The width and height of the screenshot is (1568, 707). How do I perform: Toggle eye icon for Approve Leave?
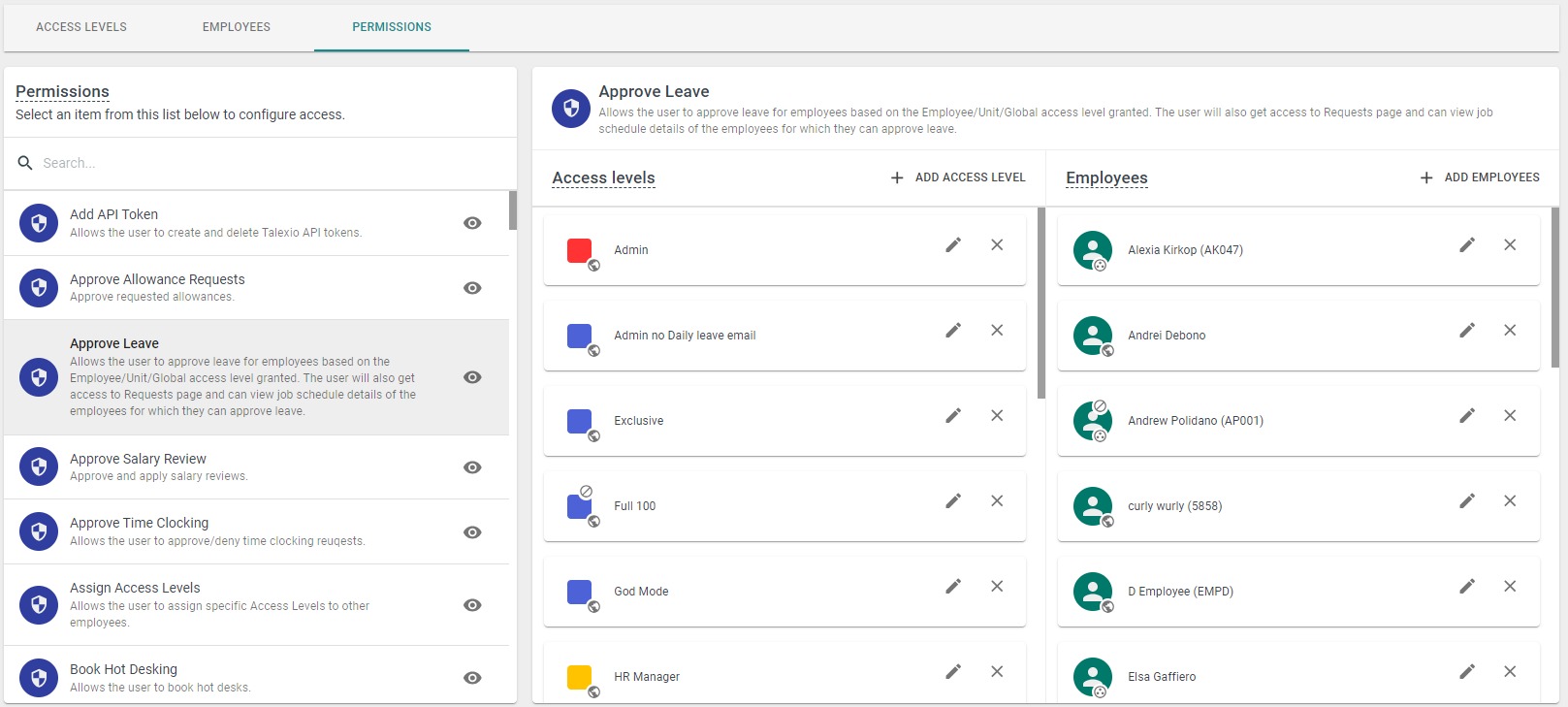pyautogui.click(x=472, y=377)
